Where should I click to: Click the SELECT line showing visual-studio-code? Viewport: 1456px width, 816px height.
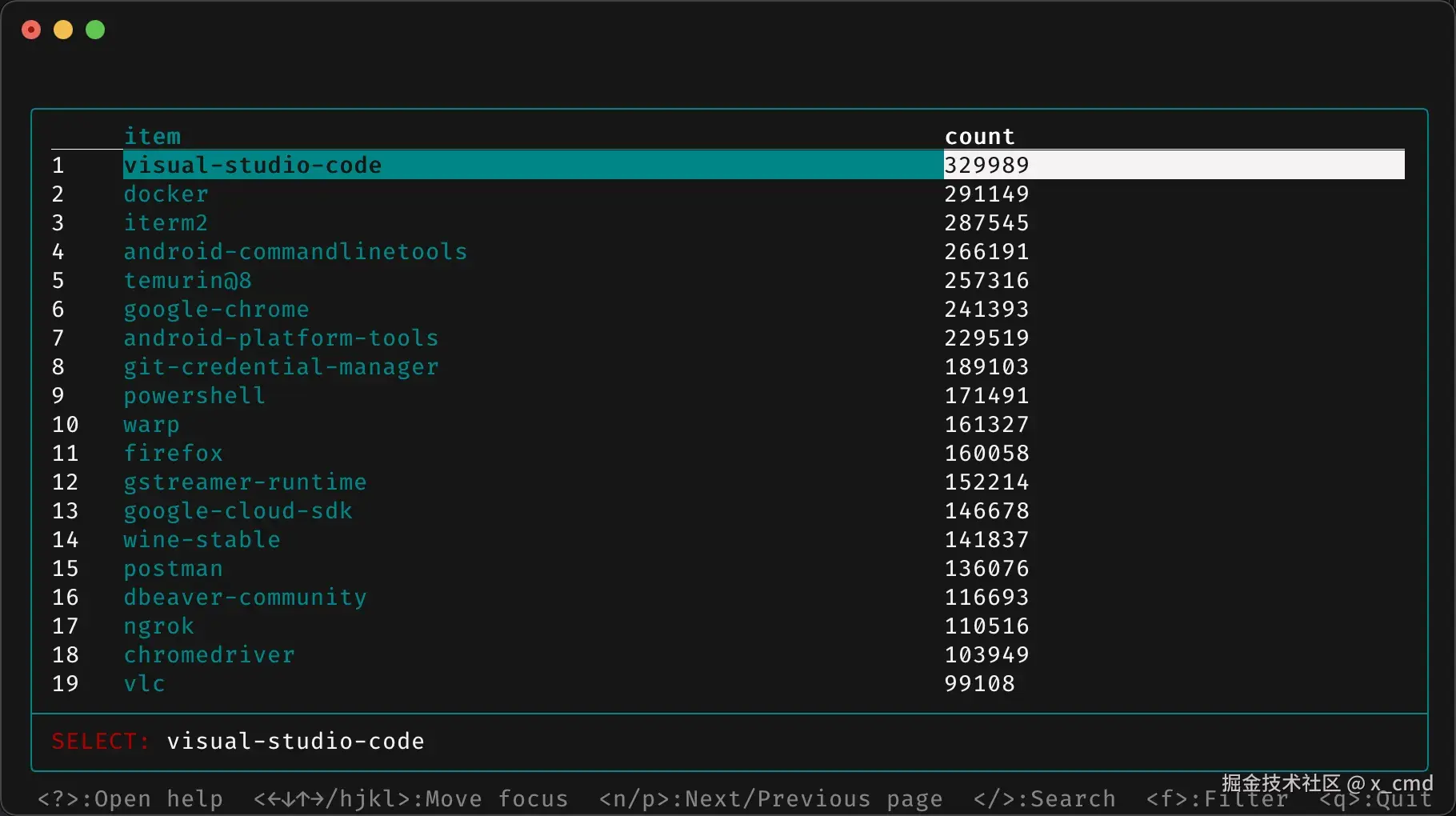(238, 741)
